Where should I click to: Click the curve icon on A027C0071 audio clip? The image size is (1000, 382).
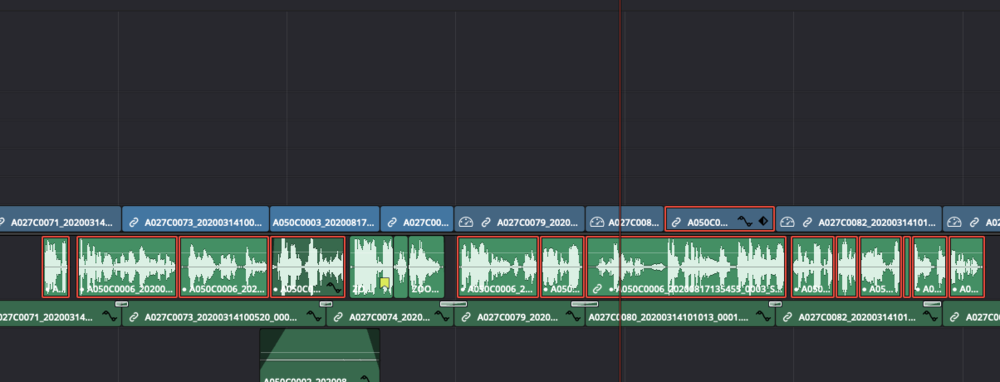click(x=110, y=316)
